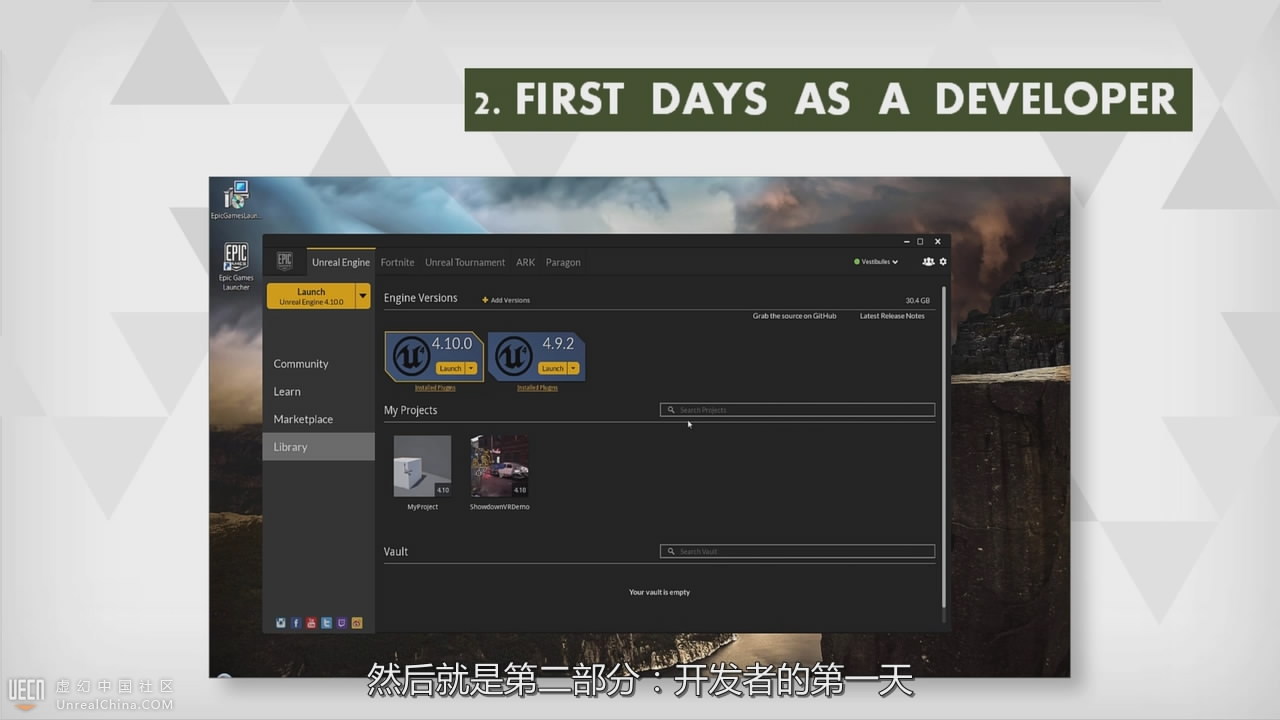Click the 'Your vault is empty' message
This screenshot has width=1280, height=720.
(659, 592)
